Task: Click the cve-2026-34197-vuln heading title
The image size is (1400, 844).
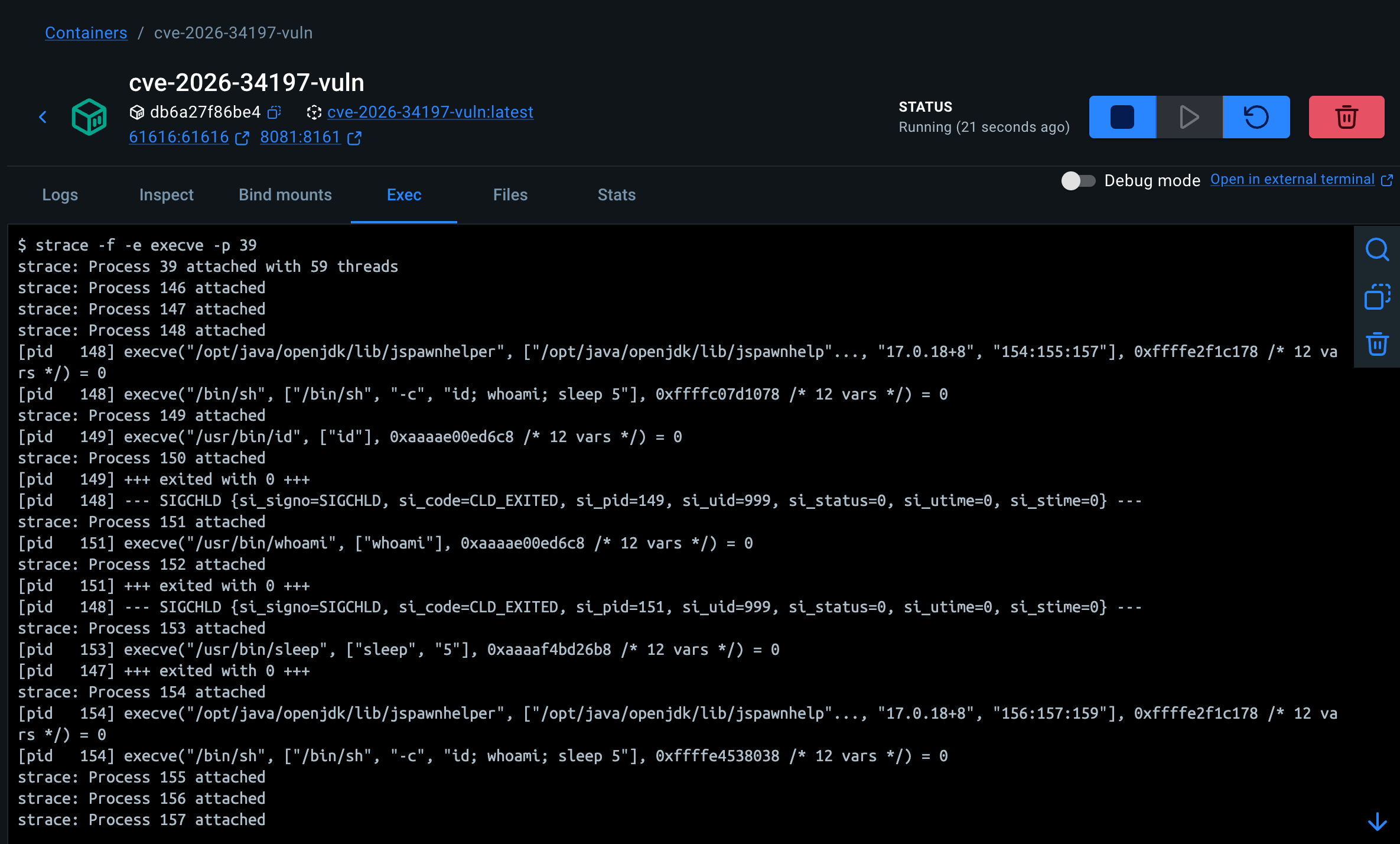Action: tap(246, 82)
